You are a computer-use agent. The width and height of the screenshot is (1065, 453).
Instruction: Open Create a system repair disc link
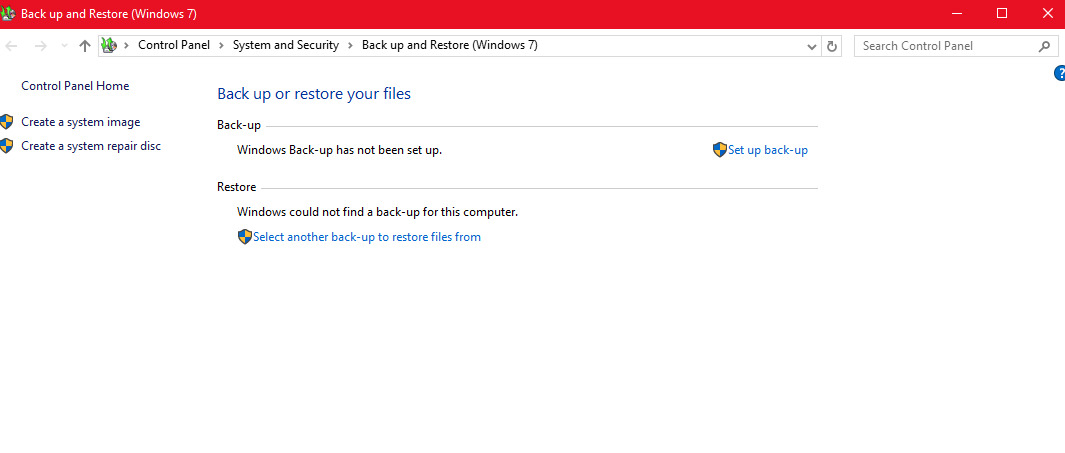(x=91, y=146)
